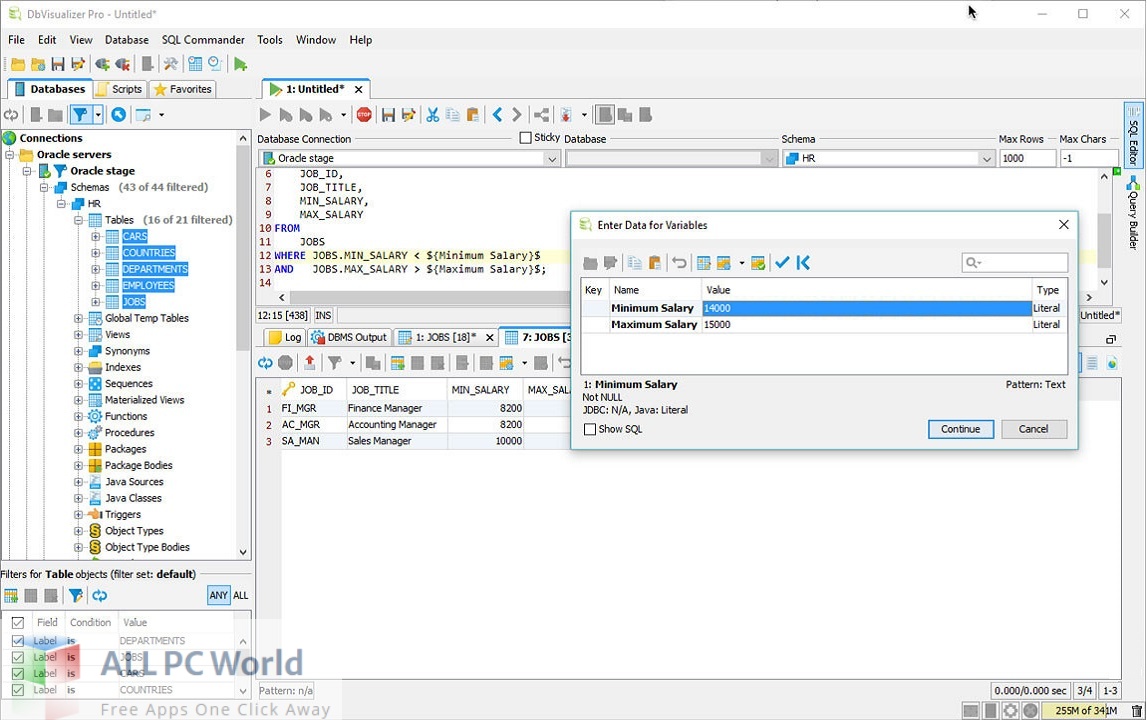Screen dimensions: 1147x720
Task: Click the blue round arrow icon in Databases toolbar
Action: [119, 115]
